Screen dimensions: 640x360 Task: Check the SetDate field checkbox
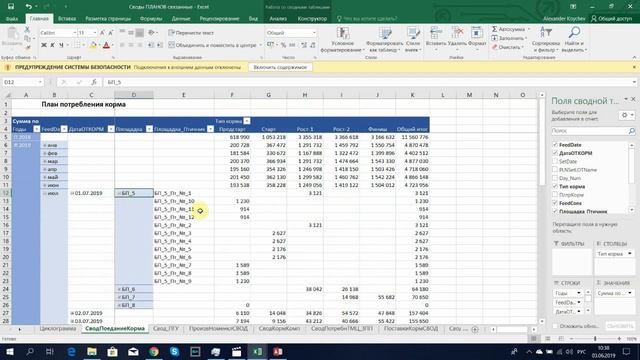point(555,162)
